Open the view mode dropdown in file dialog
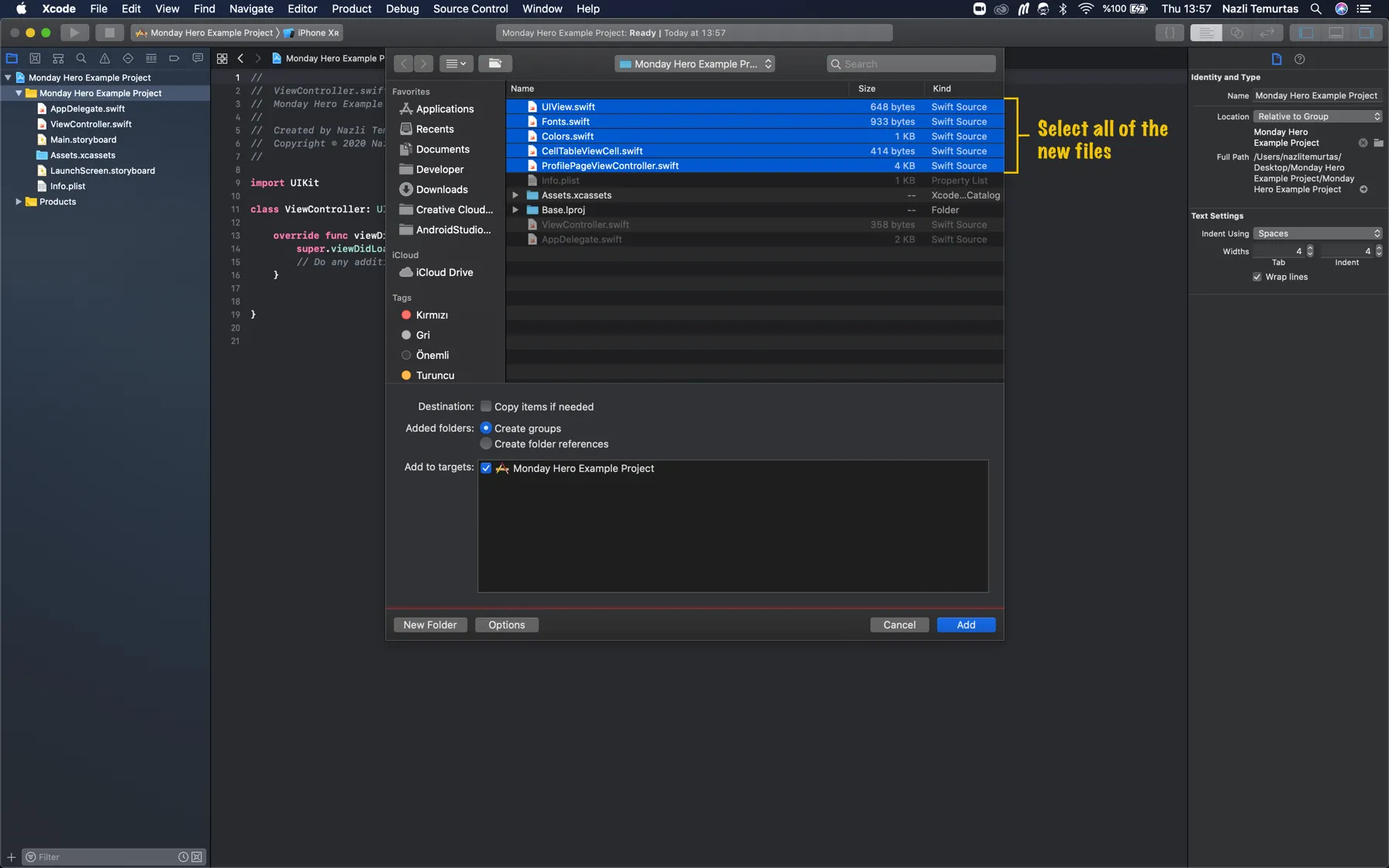The width and height of the screenshot is (1389, 868). [x=457, y=64]
